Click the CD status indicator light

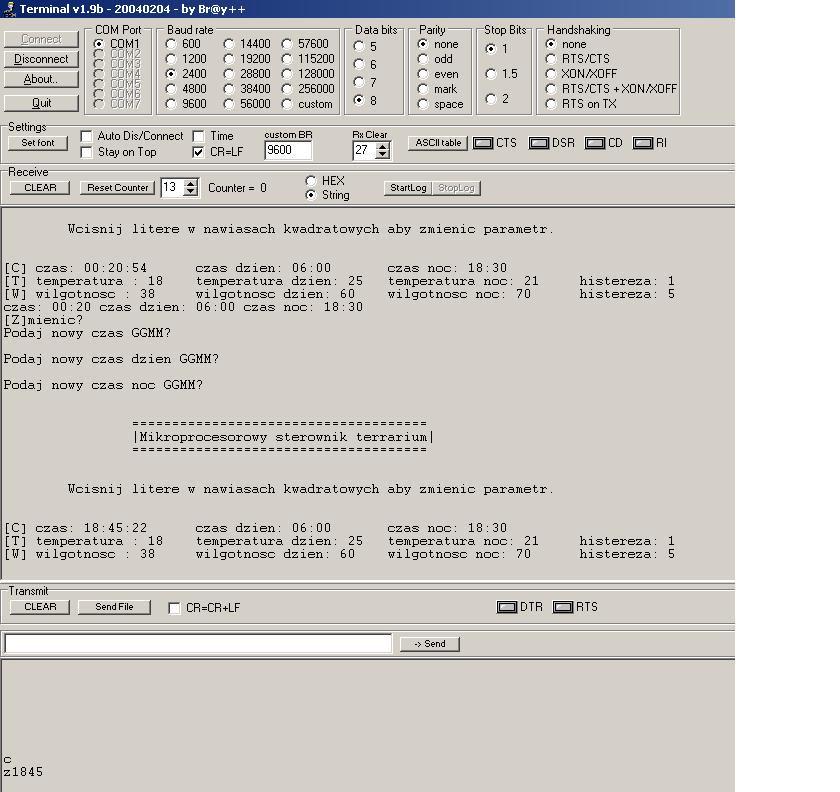click(595, 143)
